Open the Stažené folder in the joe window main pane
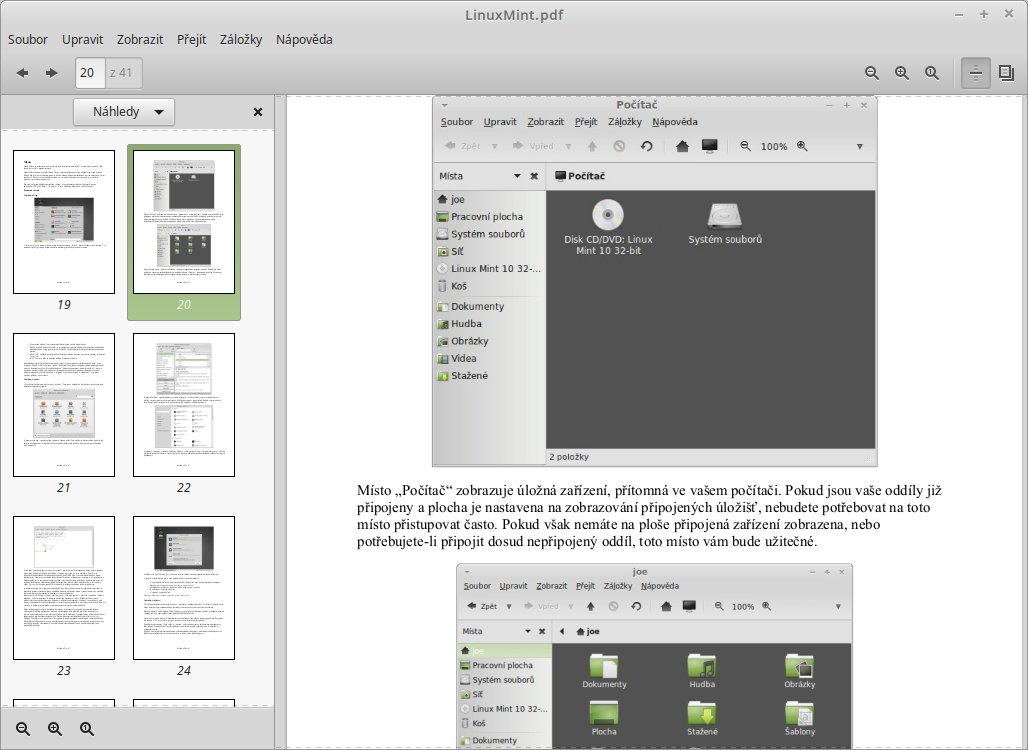The image size is (1028, 750). click(x=702, y=718)
